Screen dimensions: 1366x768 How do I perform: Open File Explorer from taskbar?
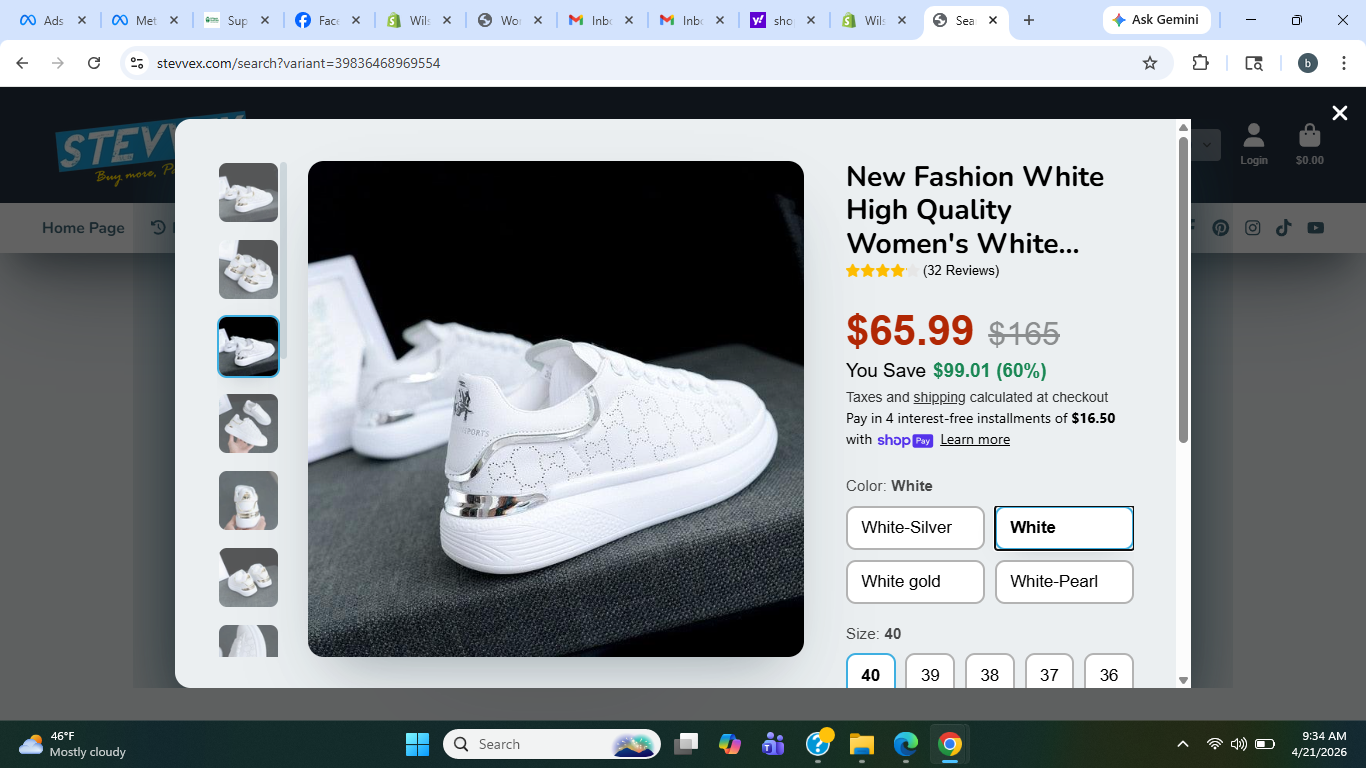(x=861, y=744)
